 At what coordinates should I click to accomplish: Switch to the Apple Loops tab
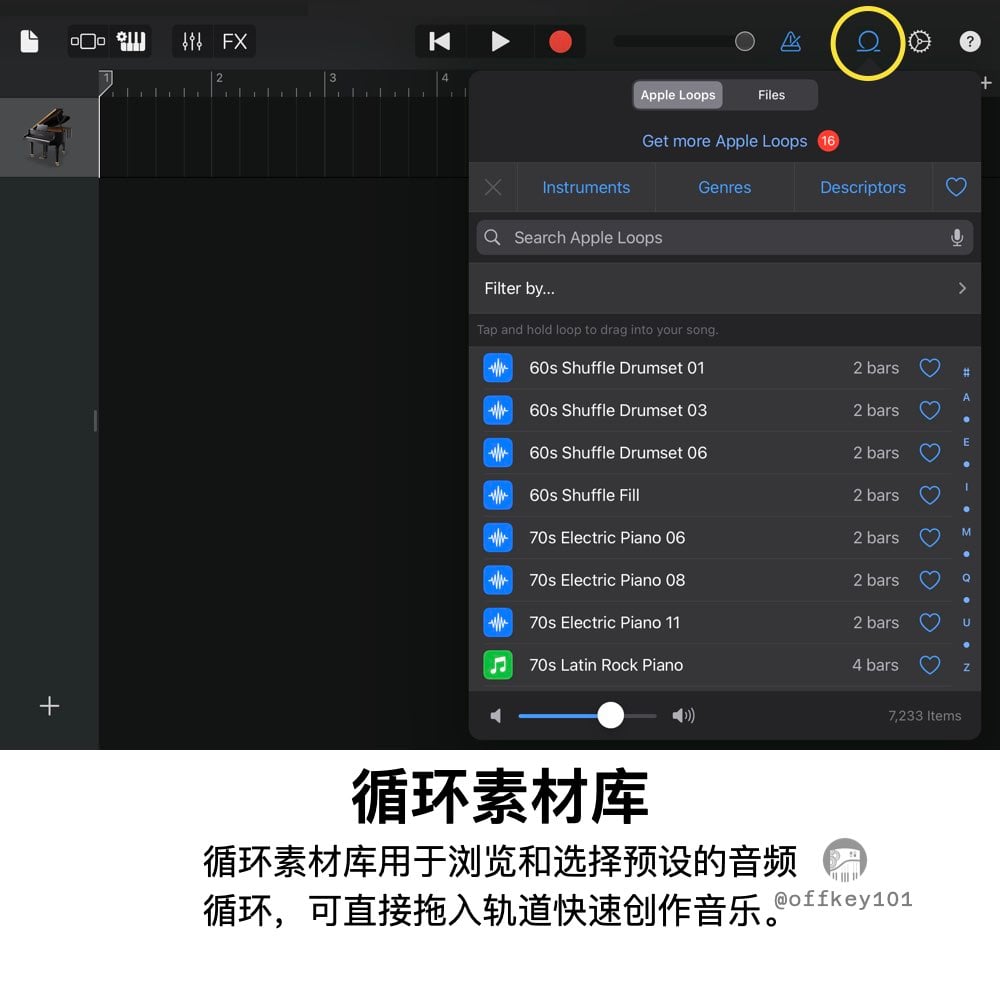(x=677, y=95)
